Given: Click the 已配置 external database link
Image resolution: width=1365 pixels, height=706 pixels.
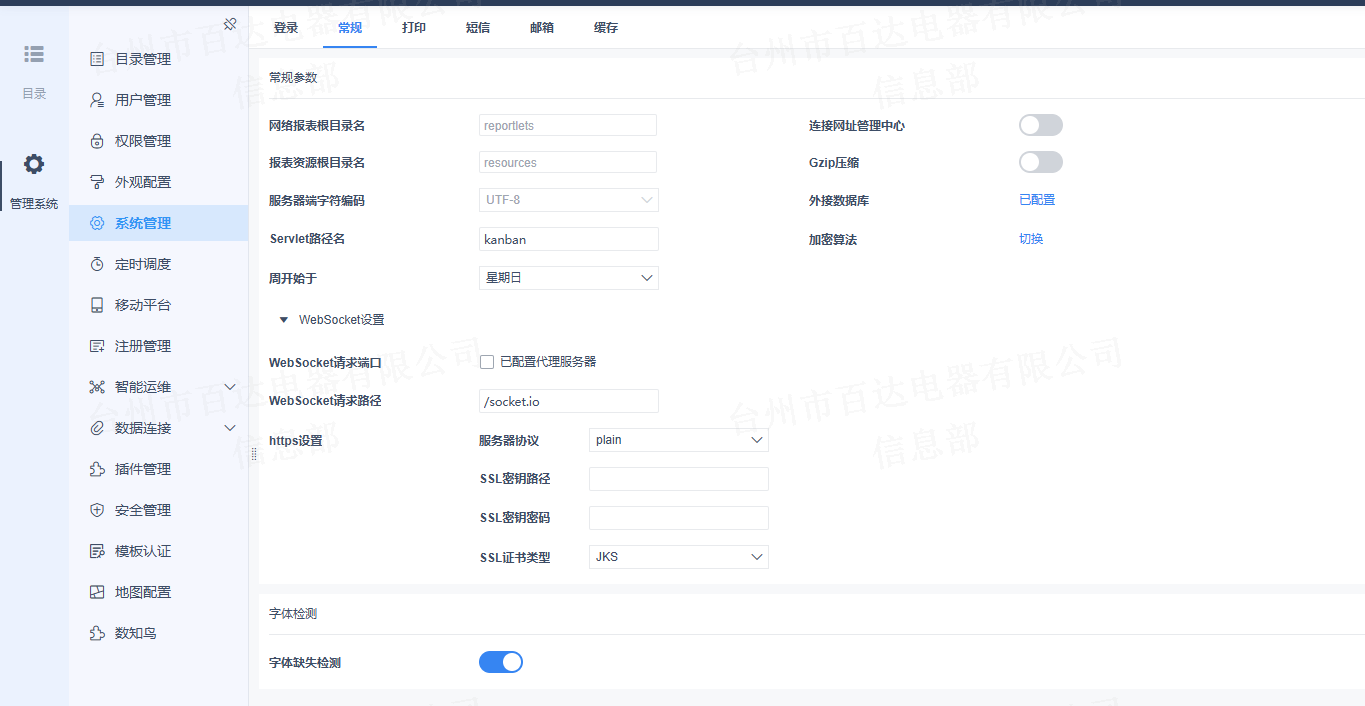Looking at the screenshot, I should [1037, 200].
